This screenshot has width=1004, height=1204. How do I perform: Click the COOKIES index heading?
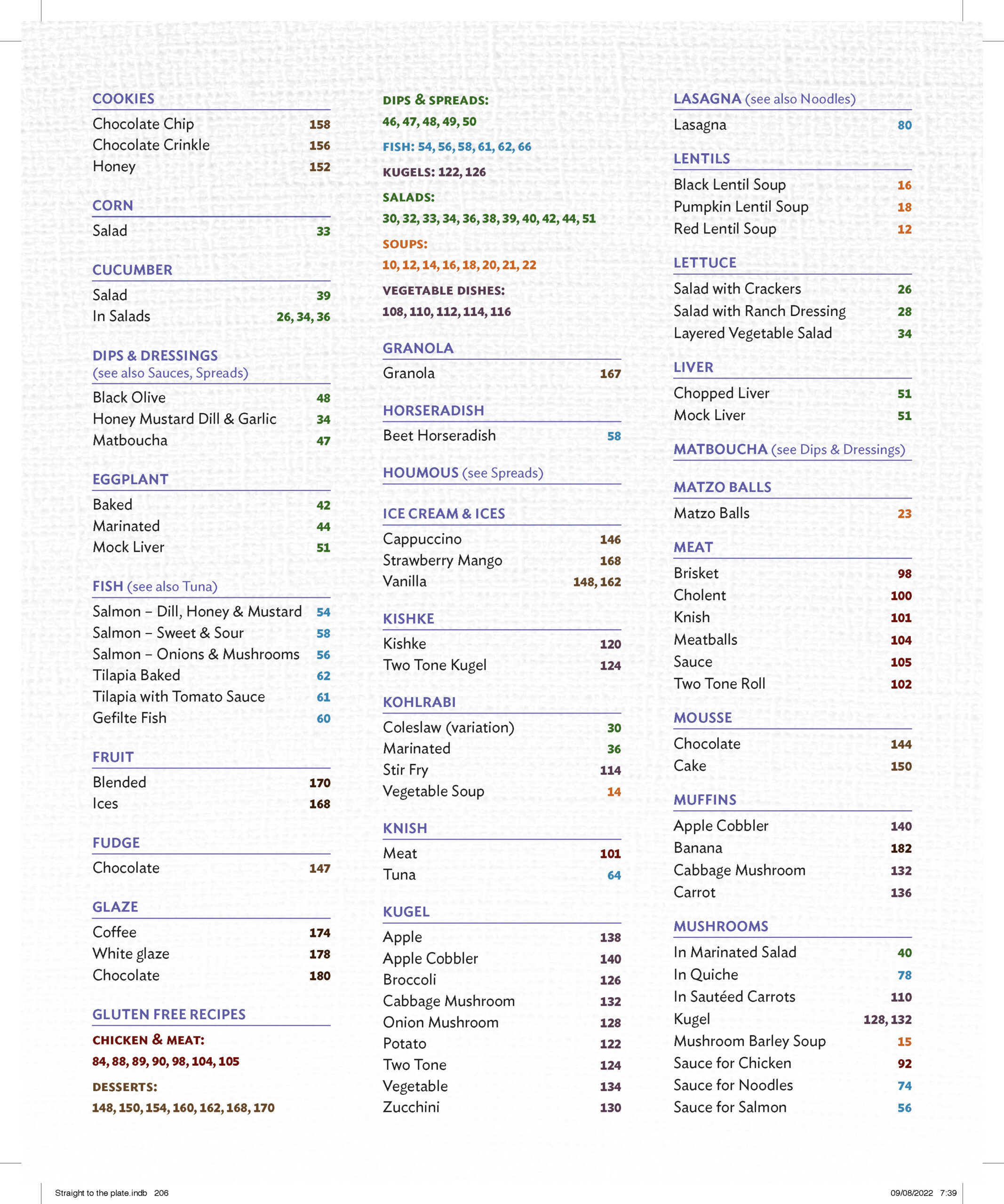click(123, 99)
